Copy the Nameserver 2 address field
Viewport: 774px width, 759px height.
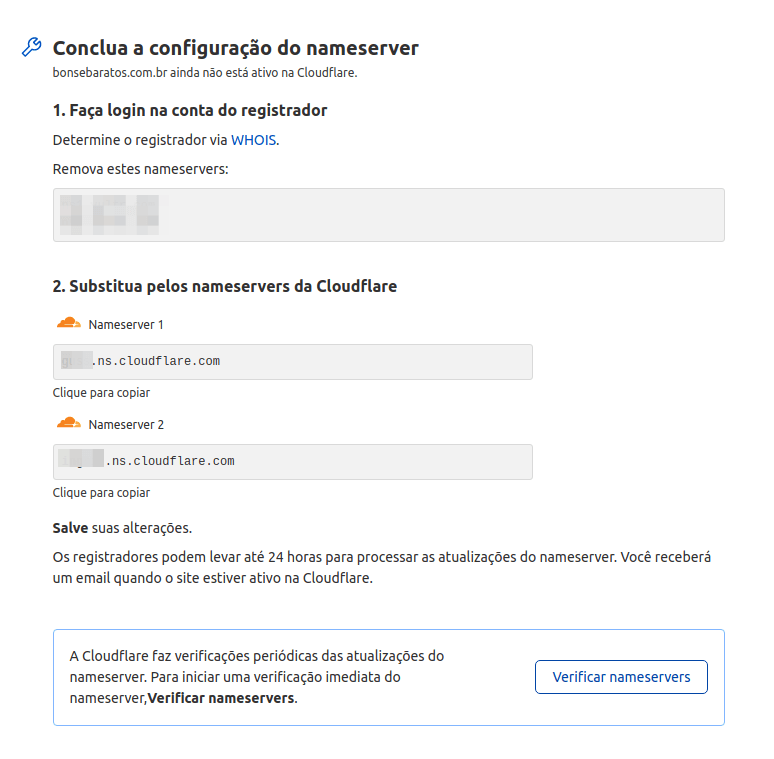pyautogui.click(x=292, y=461)
